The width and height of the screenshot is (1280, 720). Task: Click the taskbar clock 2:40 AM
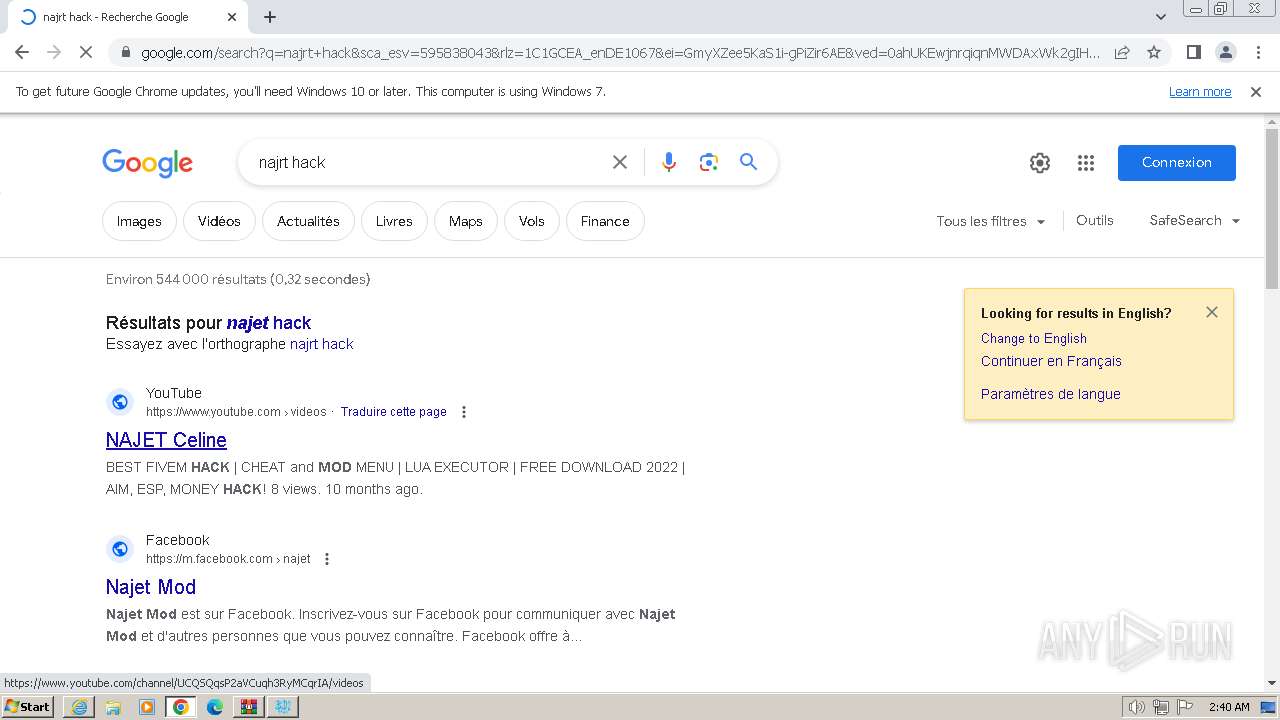click(x=1229, y=707)
